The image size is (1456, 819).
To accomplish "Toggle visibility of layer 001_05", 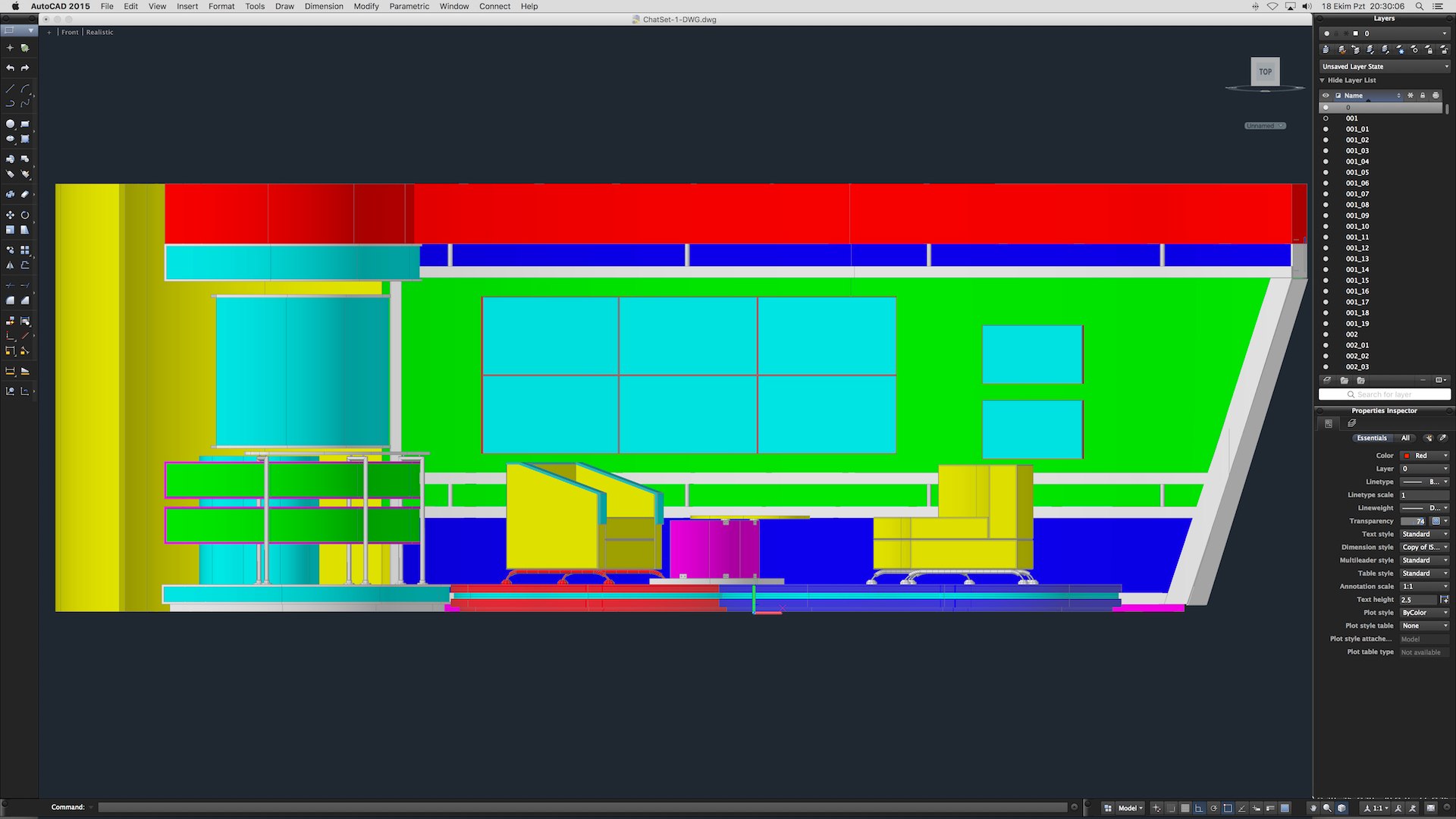I will (1326, 172).
